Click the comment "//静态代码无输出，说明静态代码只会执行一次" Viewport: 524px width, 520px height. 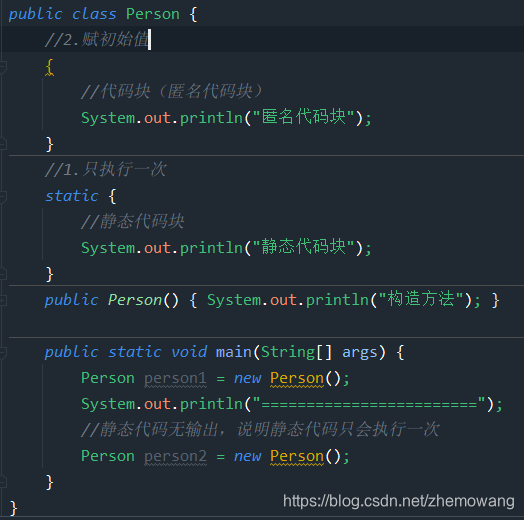pos(260,429)
